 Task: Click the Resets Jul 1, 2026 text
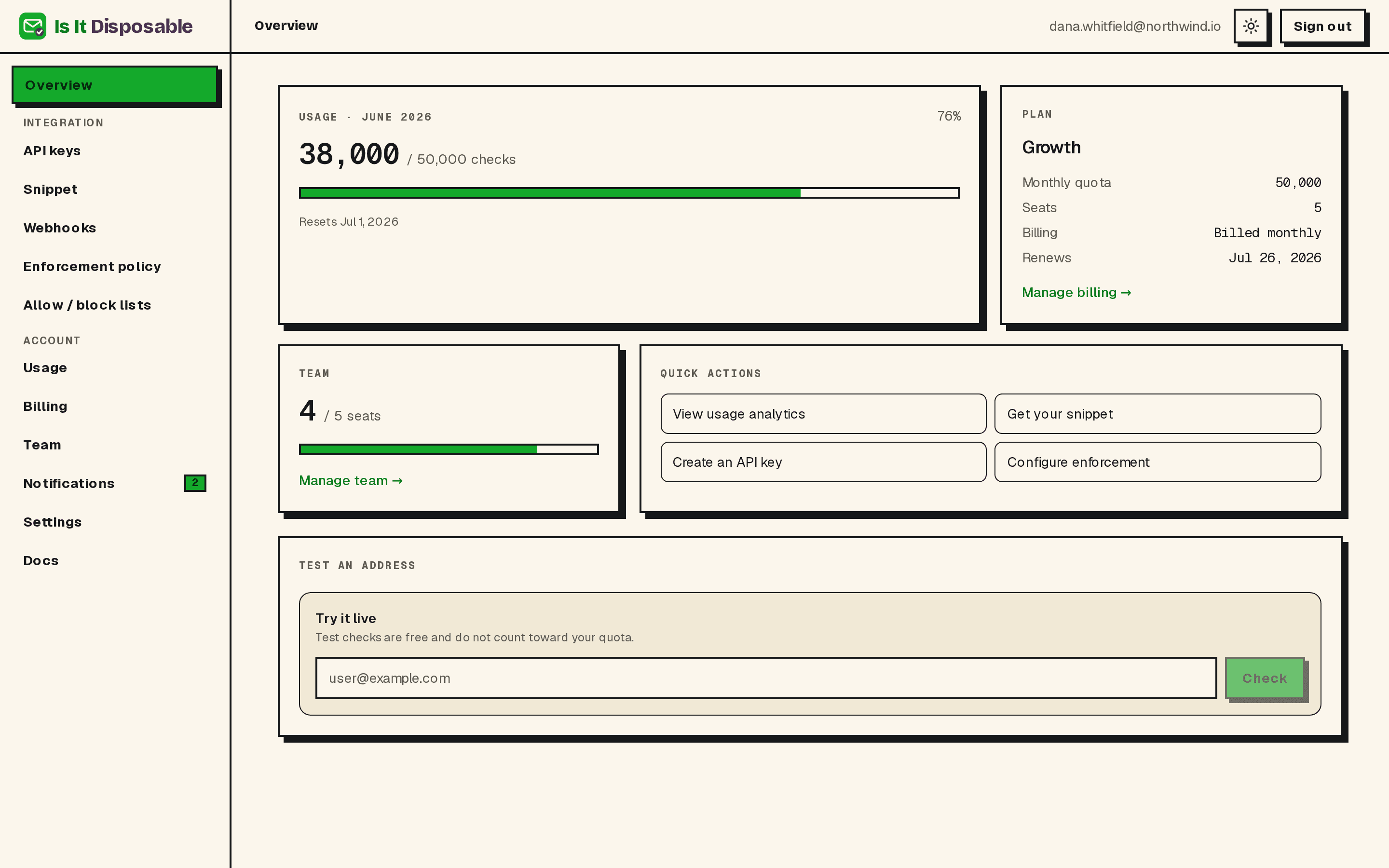click(348, 222)
